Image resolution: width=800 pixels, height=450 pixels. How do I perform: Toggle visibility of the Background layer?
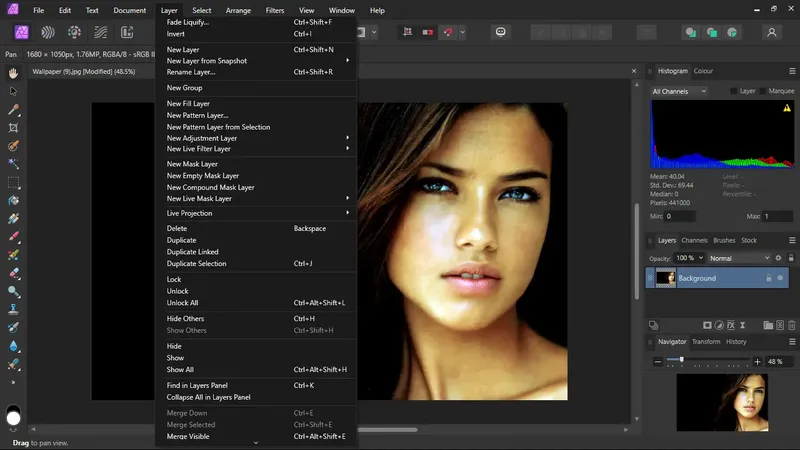pos(781,278)
